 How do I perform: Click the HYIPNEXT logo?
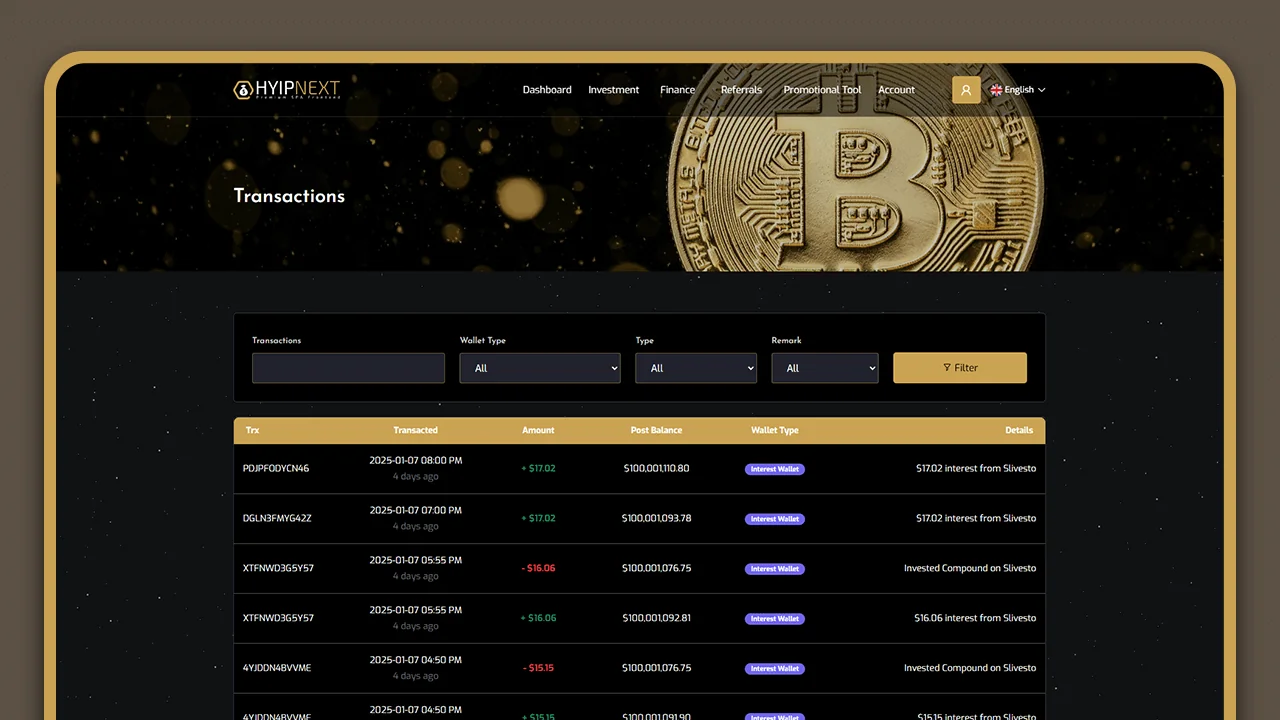[x=287, y=90]
